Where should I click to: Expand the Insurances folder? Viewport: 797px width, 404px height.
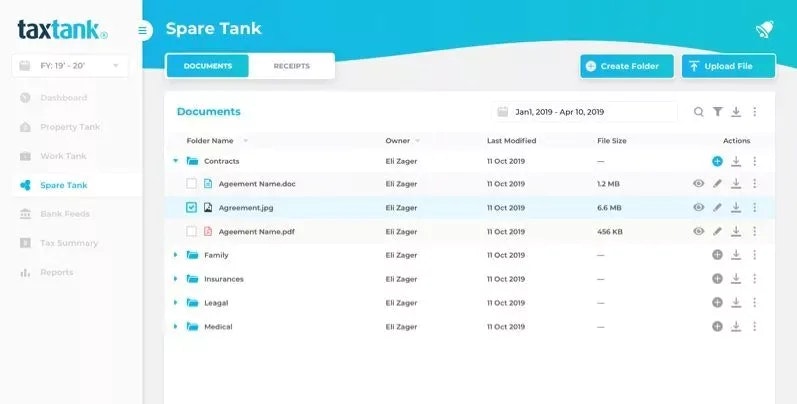coord(176,278)
